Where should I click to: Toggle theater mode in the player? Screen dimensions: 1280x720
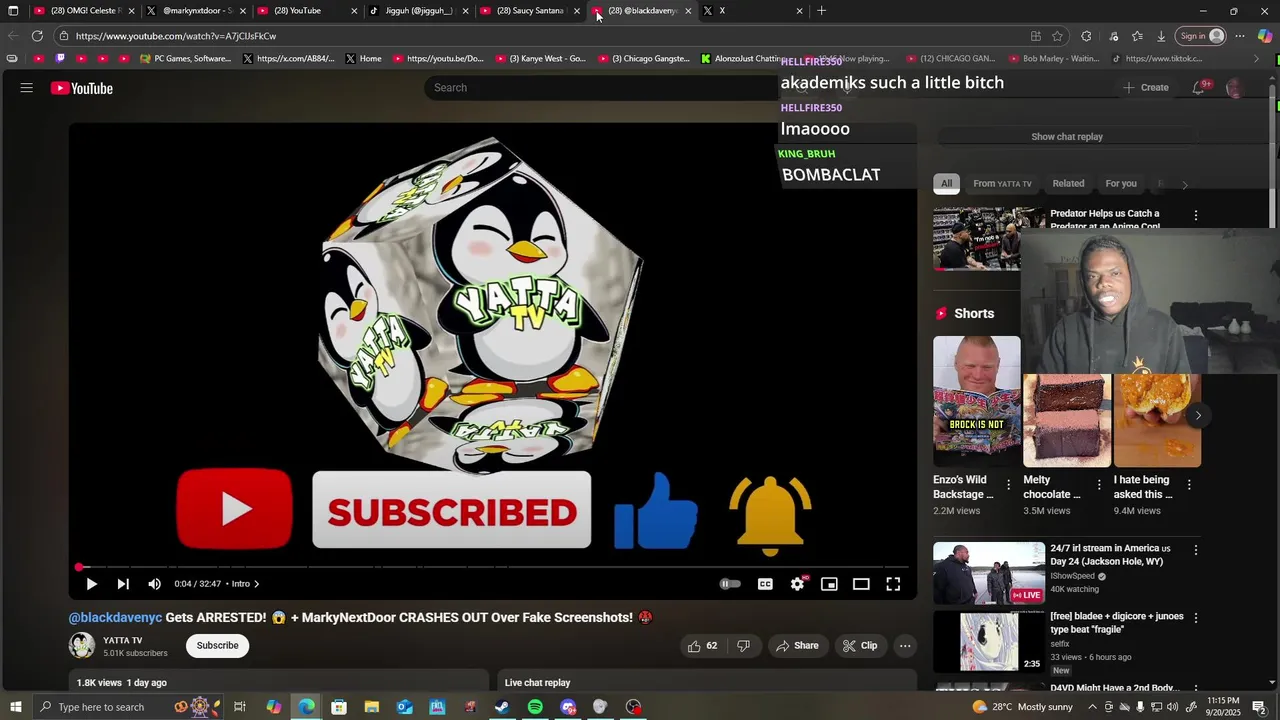861,584
